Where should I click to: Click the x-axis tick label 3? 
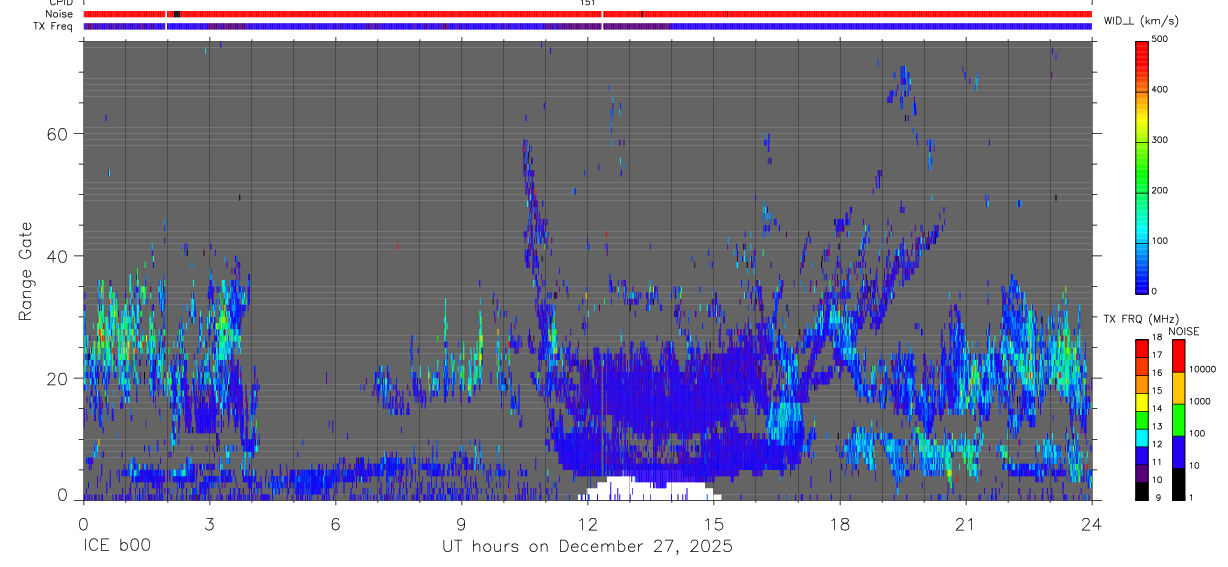(209, 523)
